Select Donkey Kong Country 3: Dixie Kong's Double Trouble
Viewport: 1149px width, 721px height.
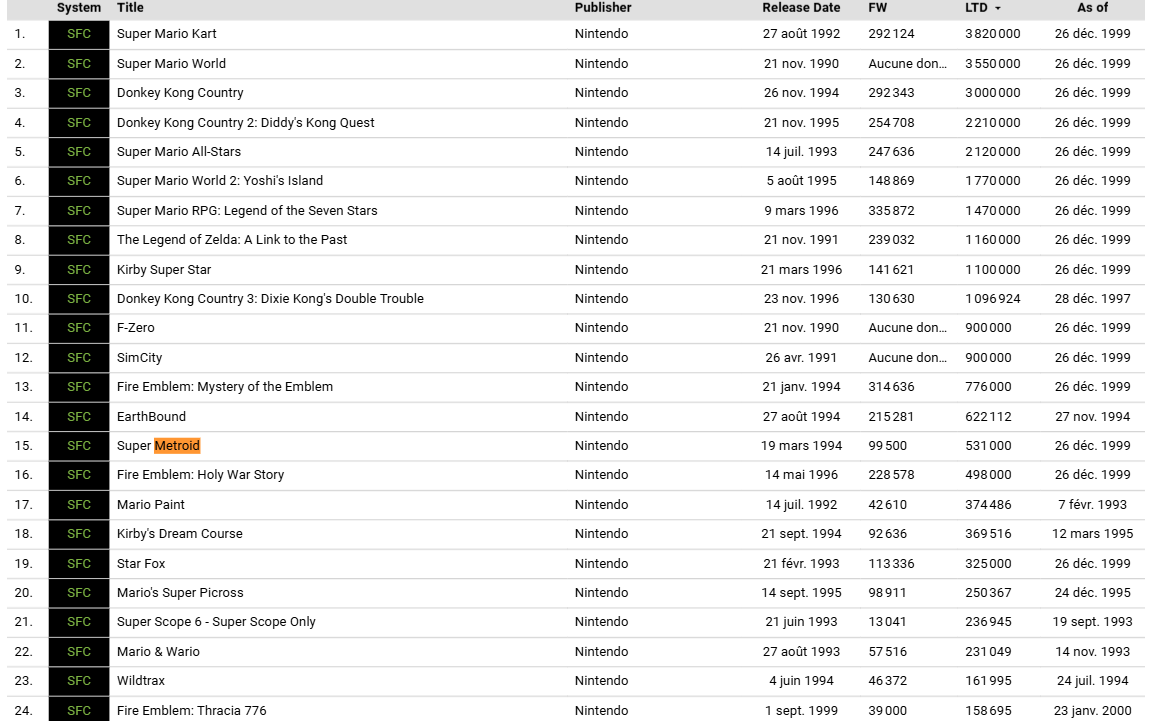[x=270, y=299]
